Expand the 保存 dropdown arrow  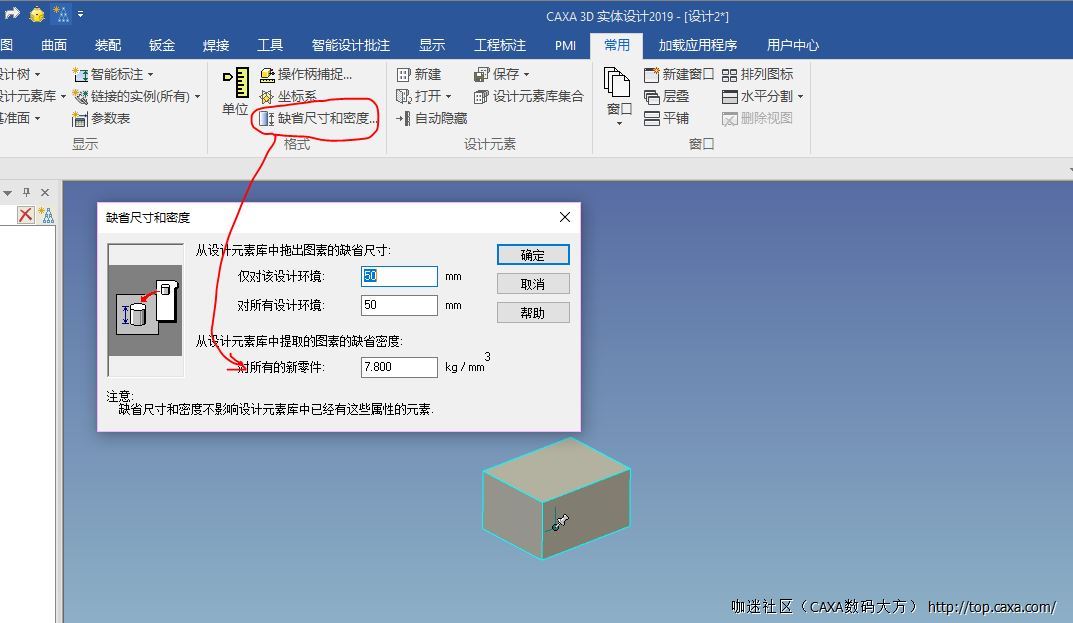[x=526, y=75]
